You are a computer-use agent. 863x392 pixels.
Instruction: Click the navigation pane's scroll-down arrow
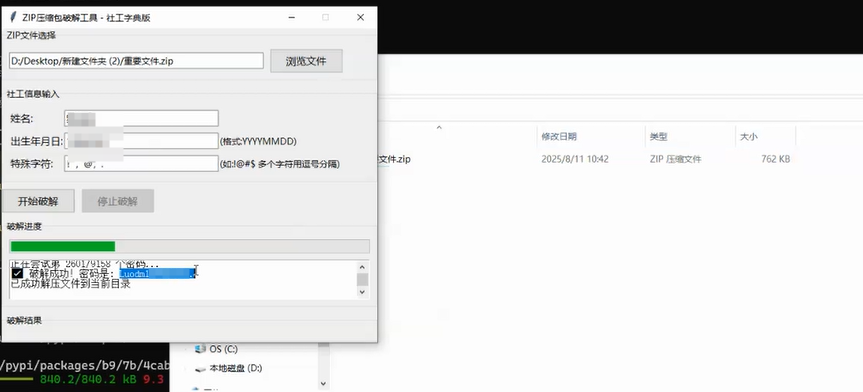tap(323, 384)
